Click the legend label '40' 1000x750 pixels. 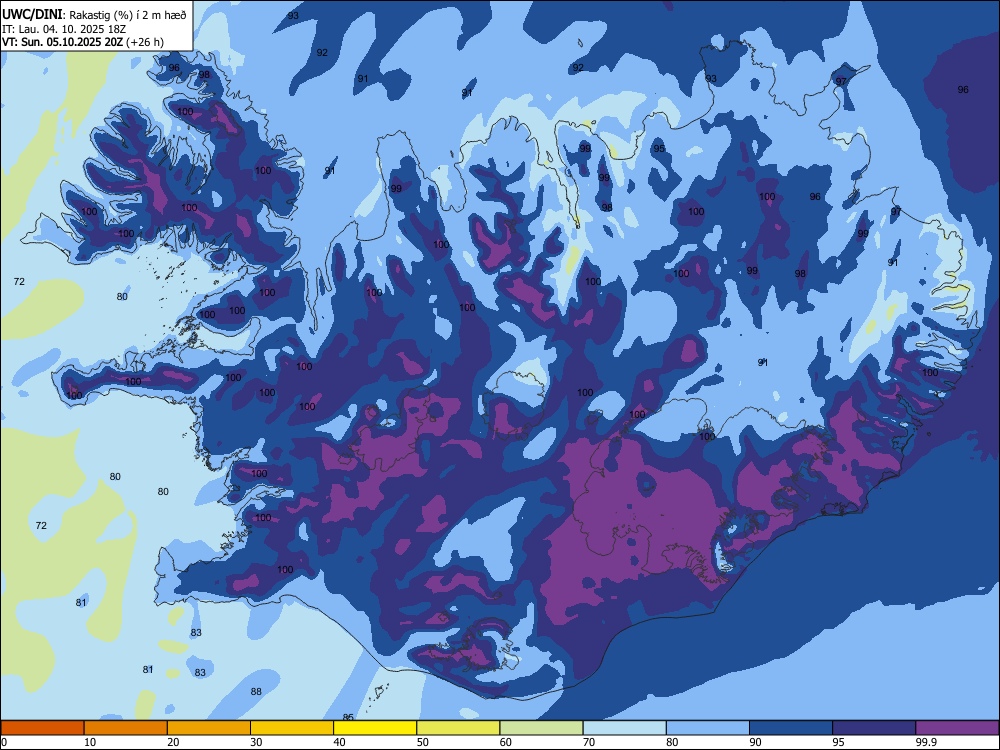tap(339, 742)
